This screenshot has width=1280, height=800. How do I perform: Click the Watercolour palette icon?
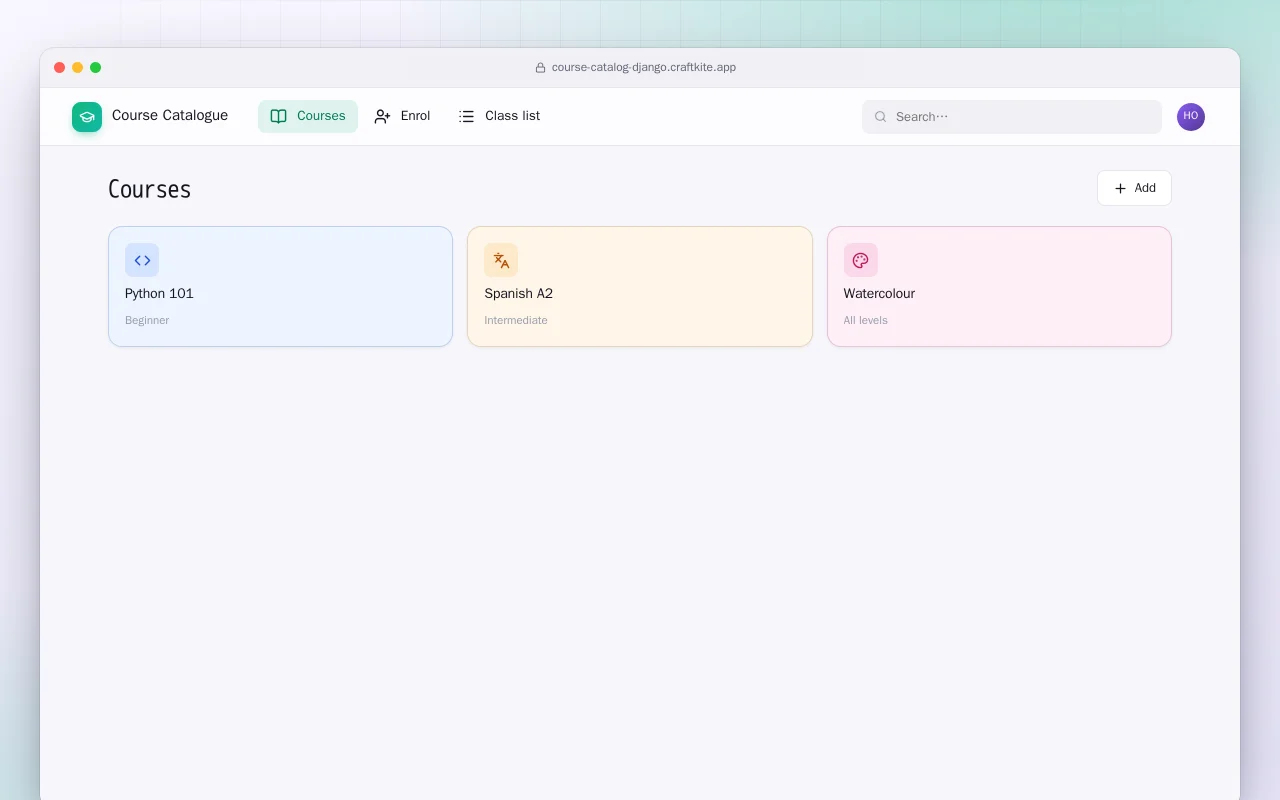tap(860, 260)
